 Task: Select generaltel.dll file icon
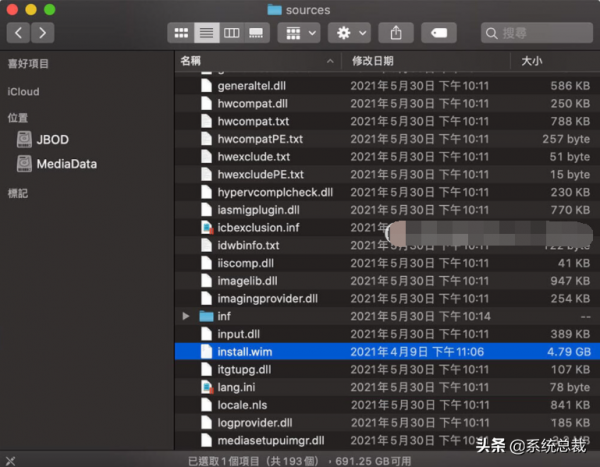(206, 86)
